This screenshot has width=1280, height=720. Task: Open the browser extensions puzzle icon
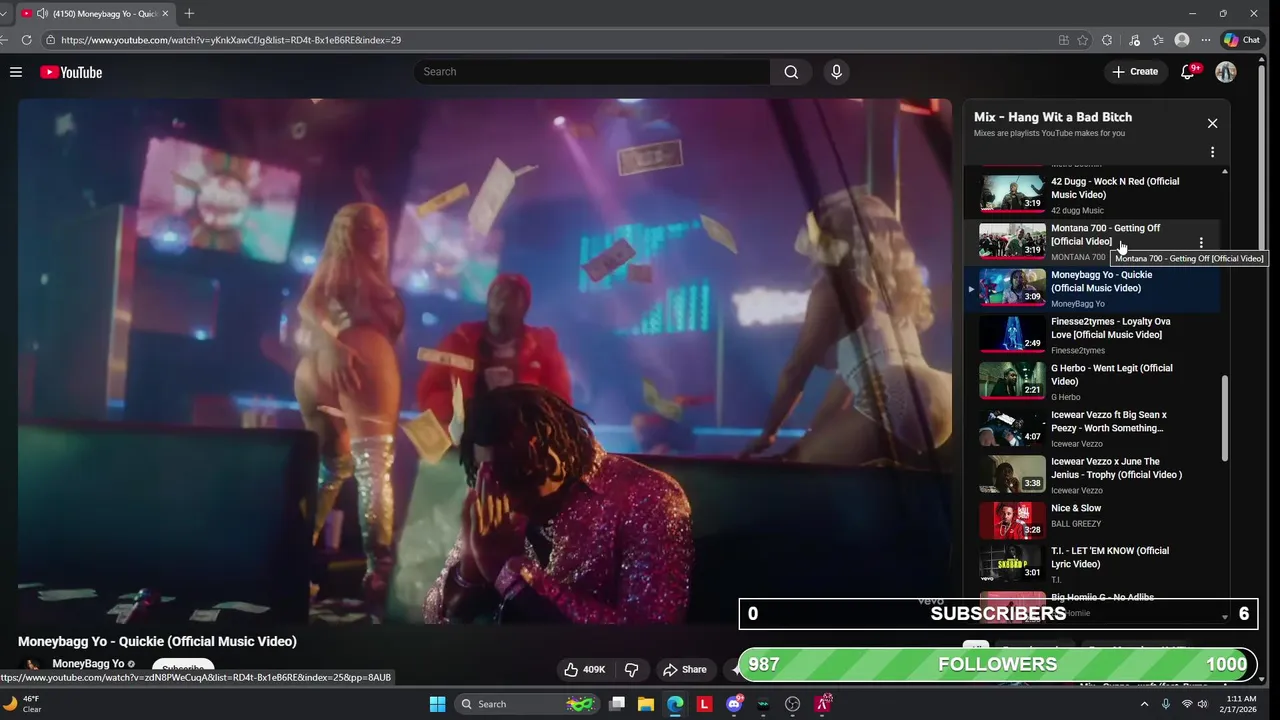pyautogui.click(x=1107, y=40)
